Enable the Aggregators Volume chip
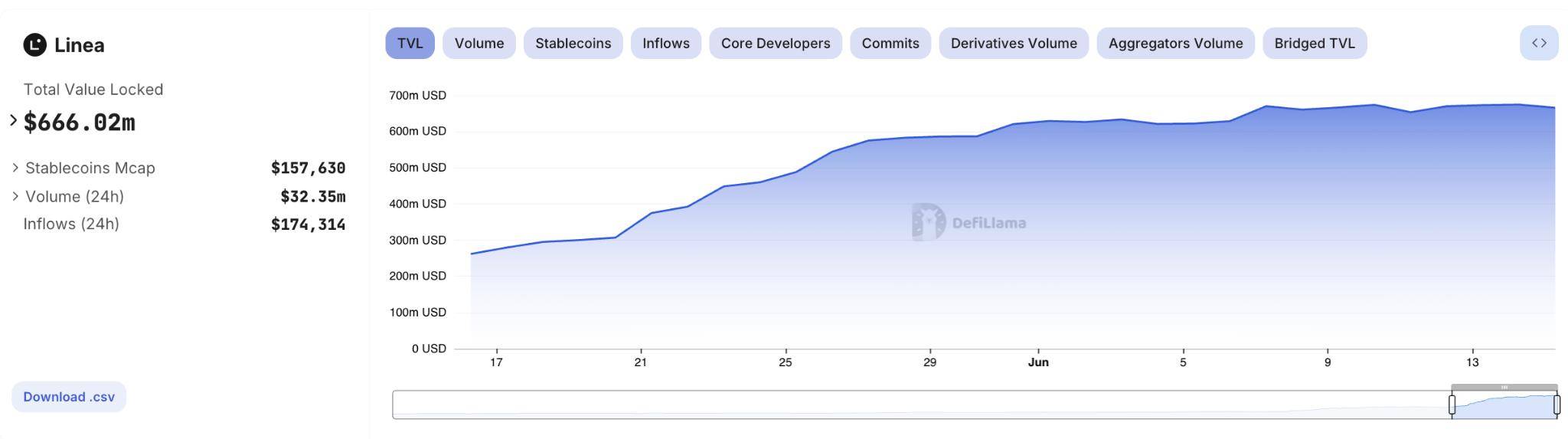This screenshot has height=439, width=1568. point(1176,43)
